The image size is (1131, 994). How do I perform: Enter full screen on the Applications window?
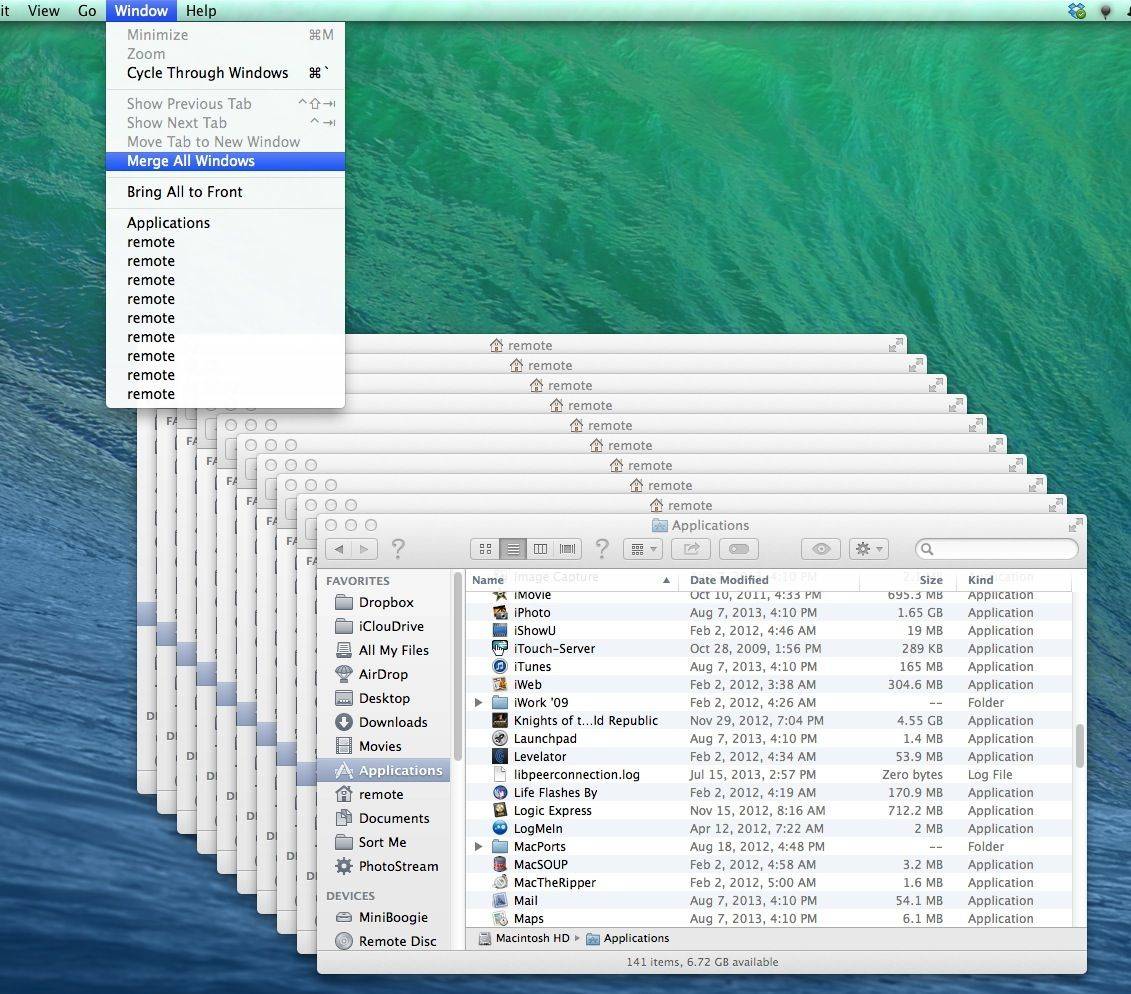tap(1075, 525)
